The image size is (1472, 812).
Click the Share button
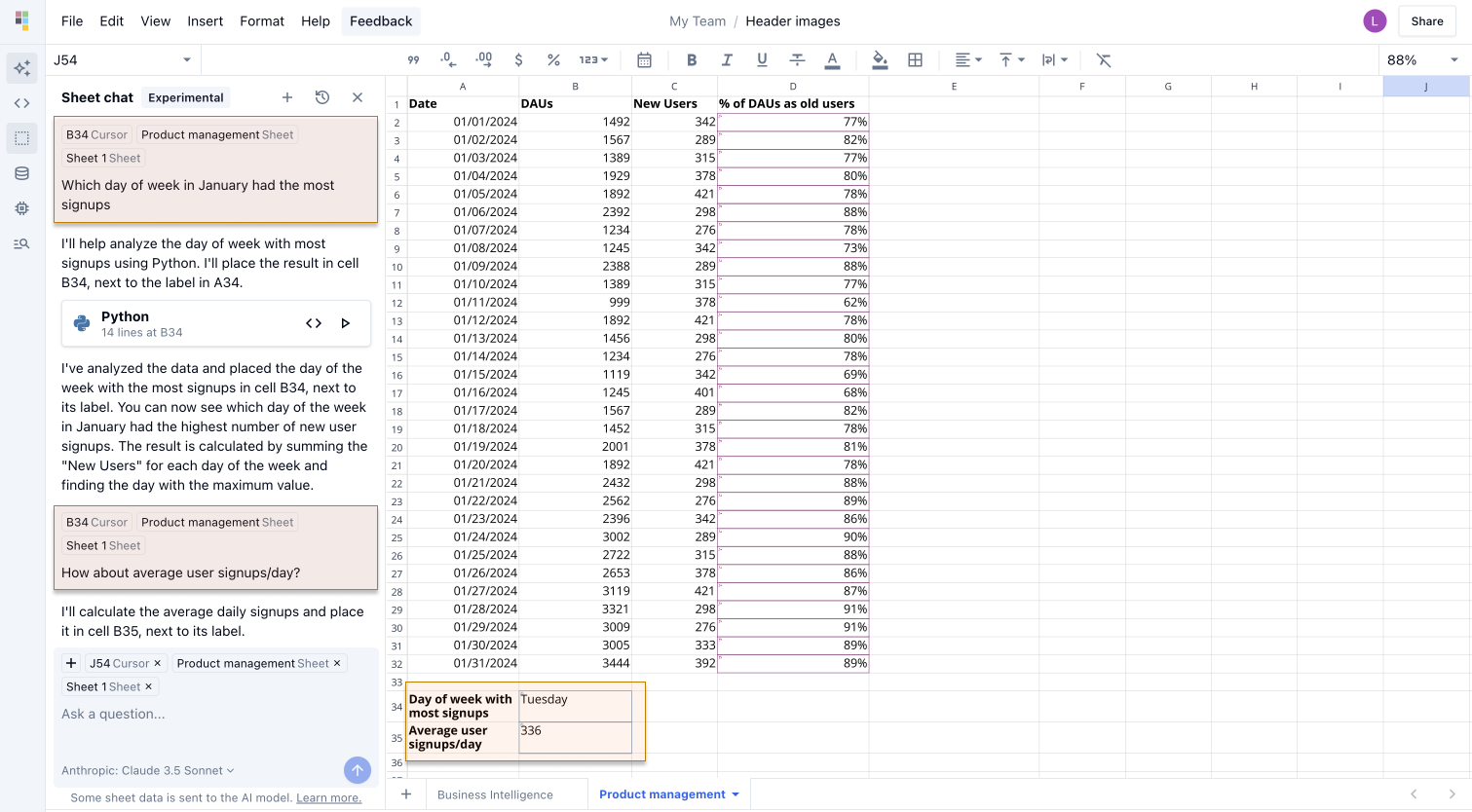(x=1426, y=21)
